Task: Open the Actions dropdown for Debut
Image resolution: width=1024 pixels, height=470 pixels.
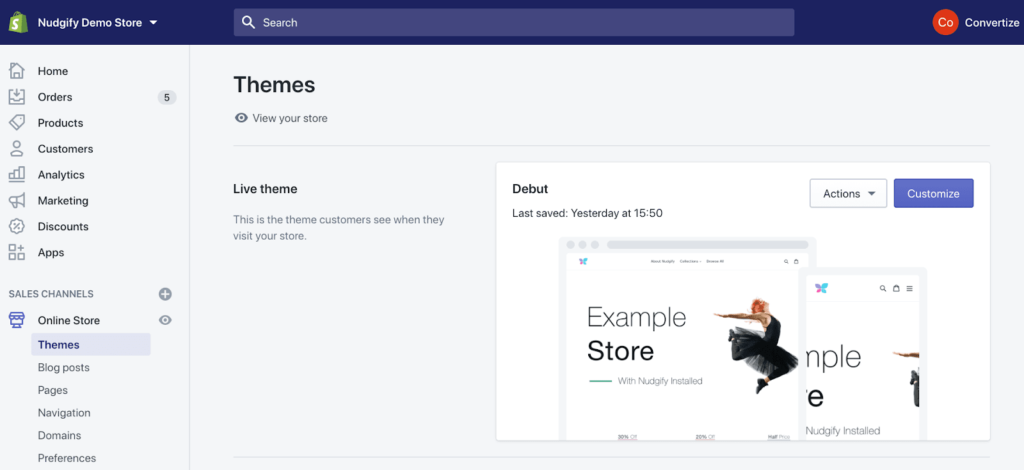Action: point(847,194)
